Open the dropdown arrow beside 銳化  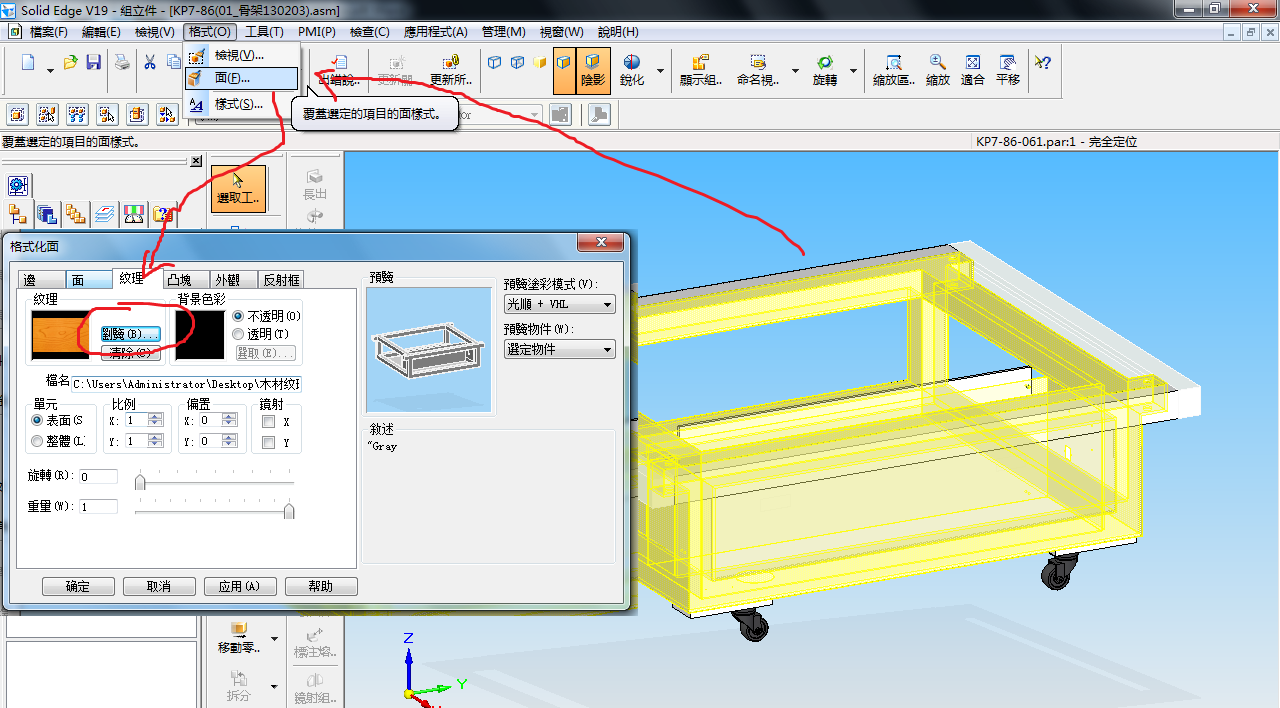[x=662, y=71]
